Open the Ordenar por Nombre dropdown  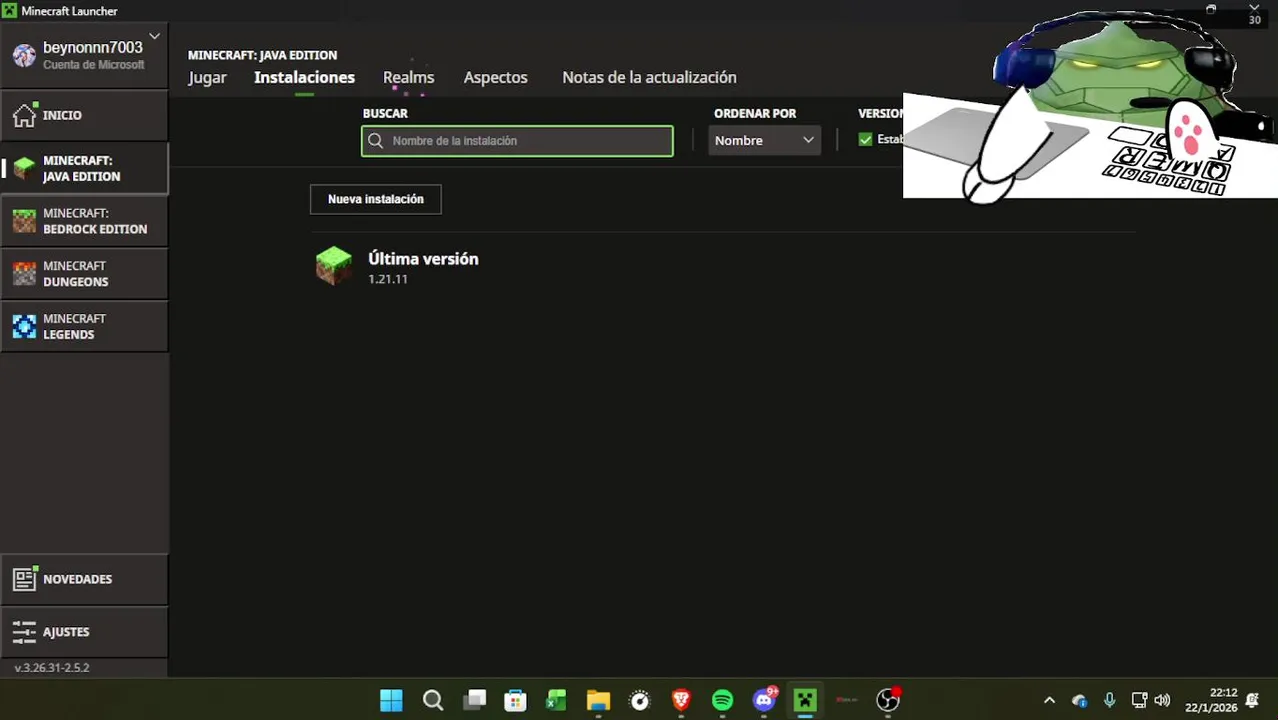tap(764, 141)
